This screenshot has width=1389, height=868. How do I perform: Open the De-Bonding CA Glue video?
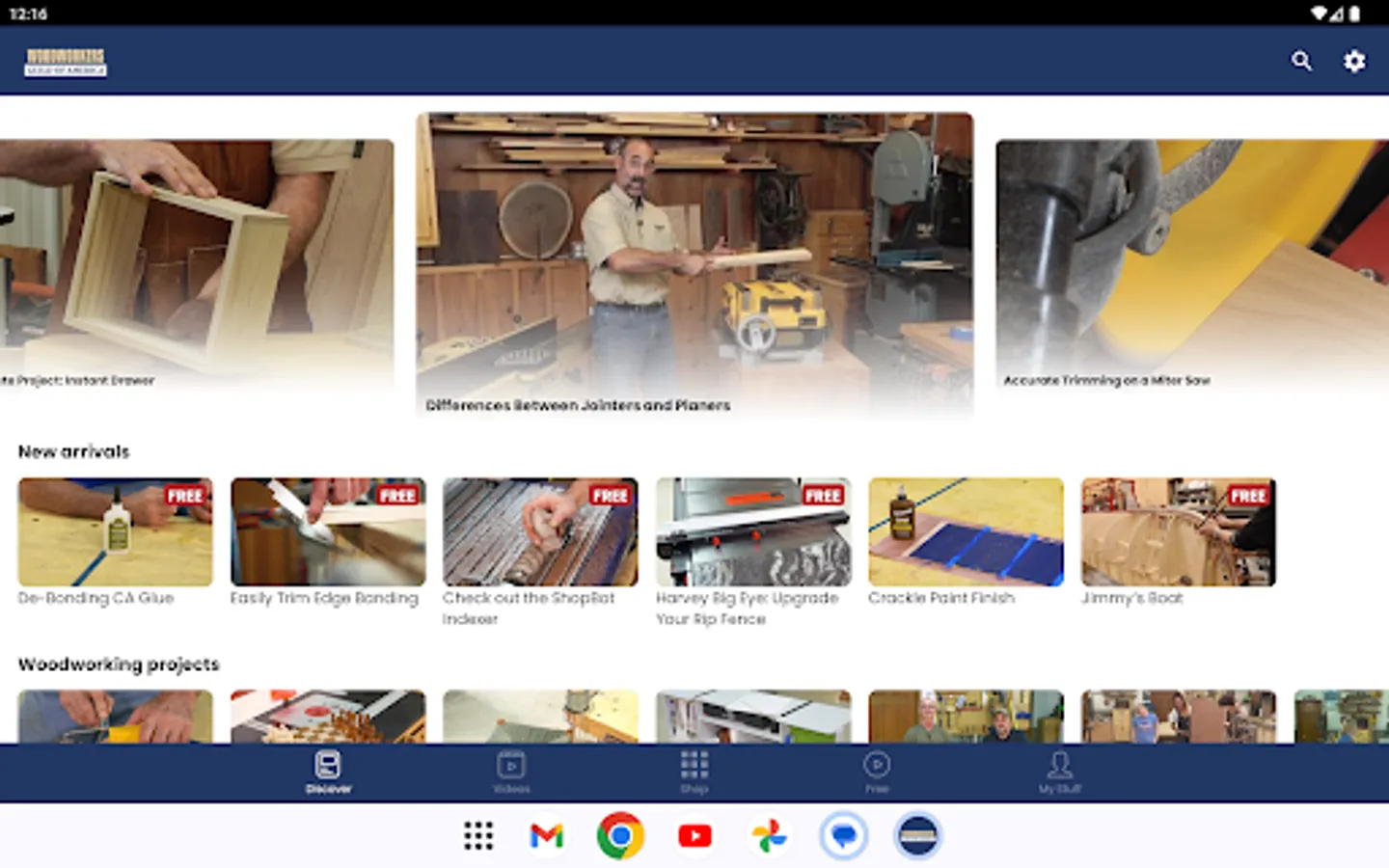click(x=115, y=531)
